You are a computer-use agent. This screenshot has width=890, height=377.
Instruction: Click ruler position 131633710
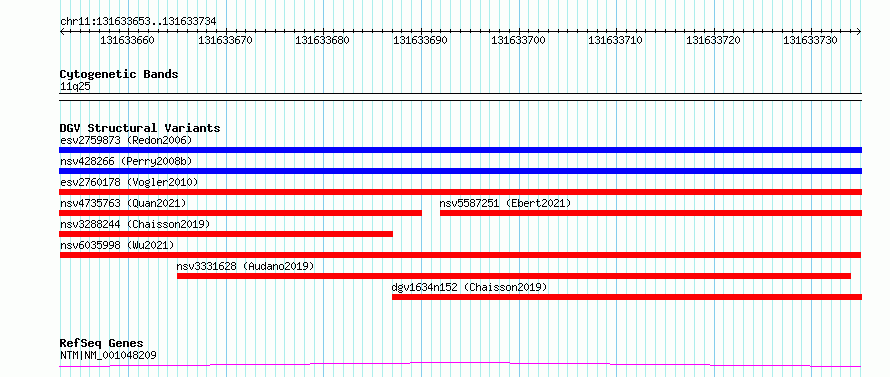pos(615,40)
